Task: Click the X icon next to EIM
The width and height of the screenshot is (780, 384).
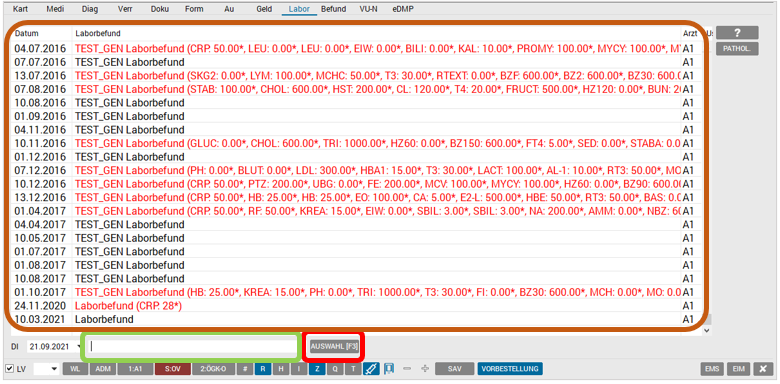Action: (x=763, y=369)
